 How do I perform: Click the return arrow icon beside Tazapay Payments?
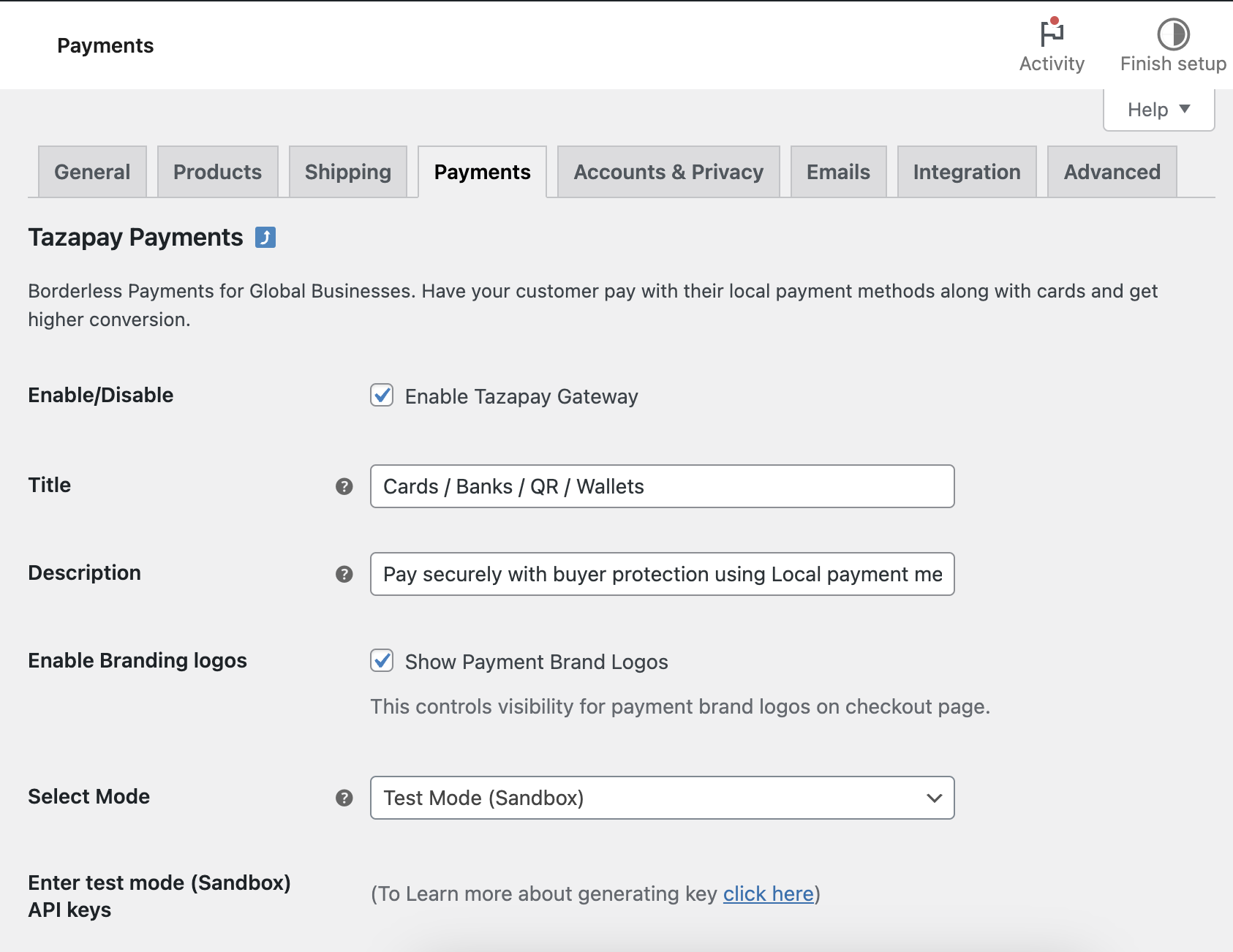click(x=265, y=238)
